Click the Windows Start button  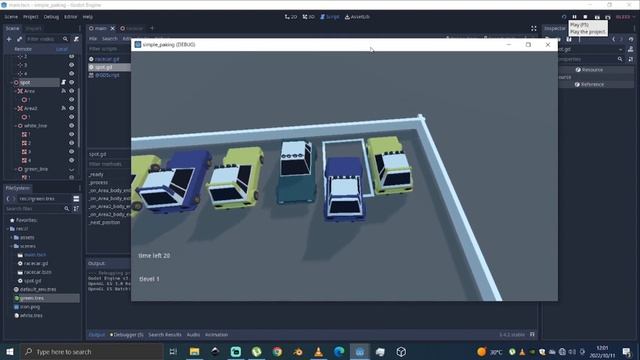coord(10,351)
